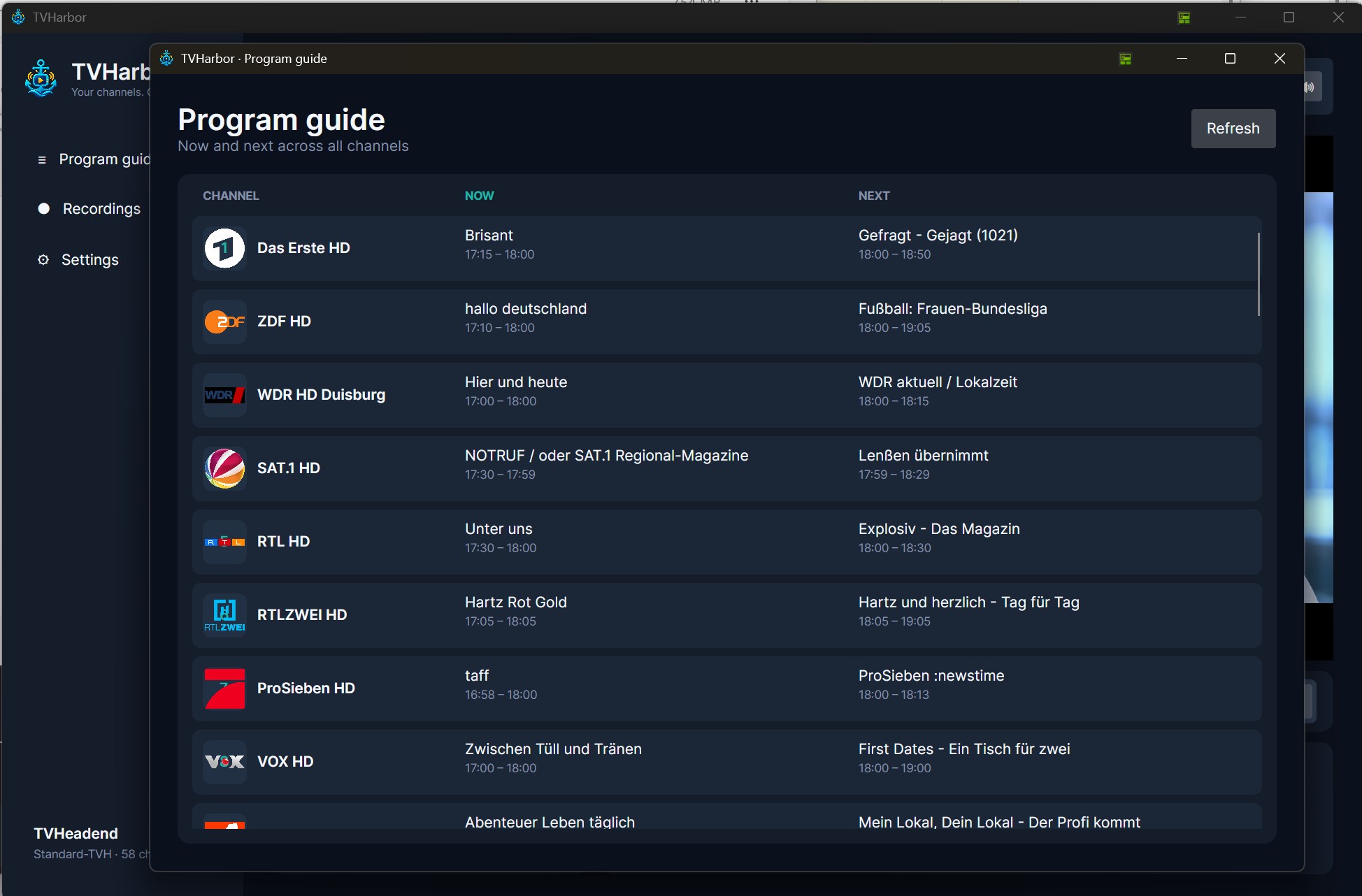The image size is (1362, 896).
Task: Click next program Lenßen übernimmt
Action: coord(924,456)
